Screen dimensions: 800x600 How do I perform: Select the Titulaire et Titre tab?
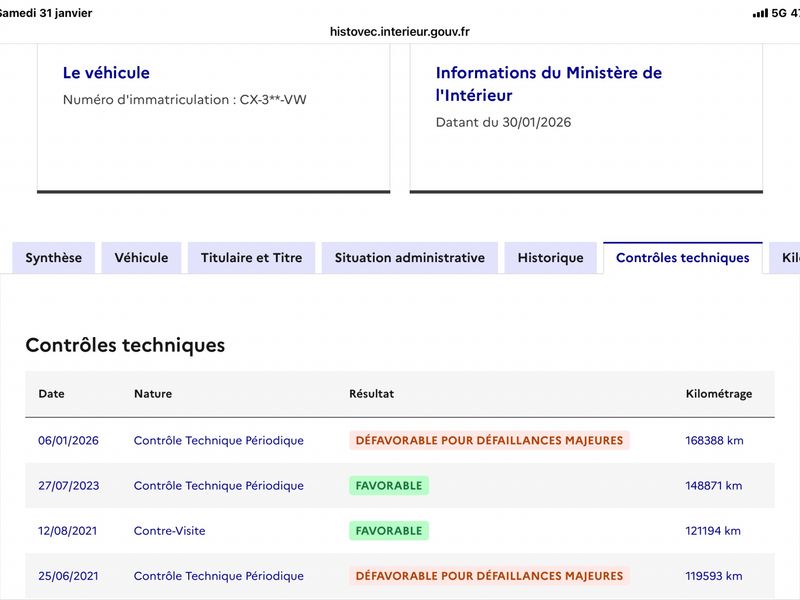coord(251,258)
